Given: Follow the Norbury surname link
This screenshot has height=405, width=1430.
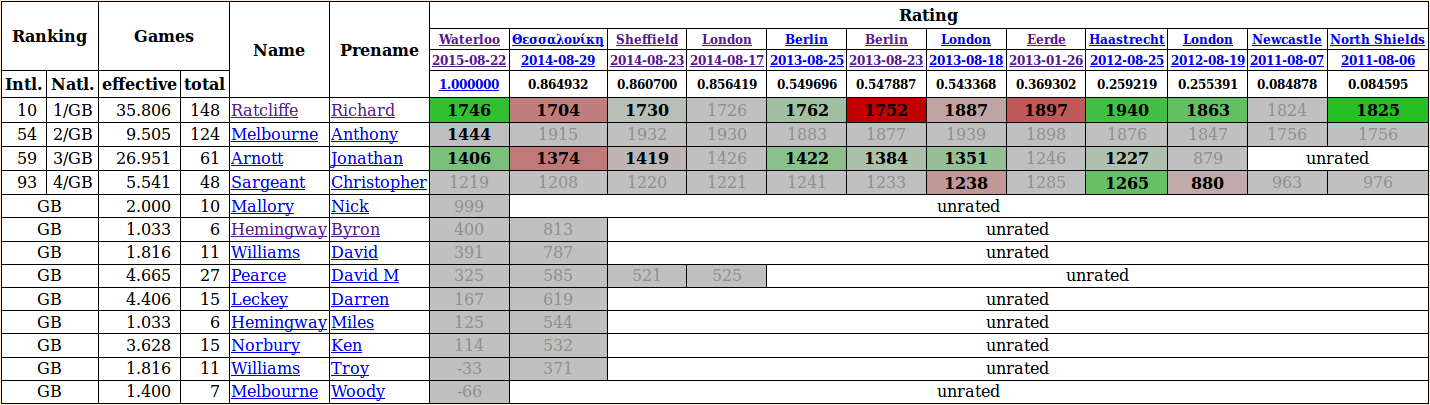Looking at the screenshot, I should (265, 345).
